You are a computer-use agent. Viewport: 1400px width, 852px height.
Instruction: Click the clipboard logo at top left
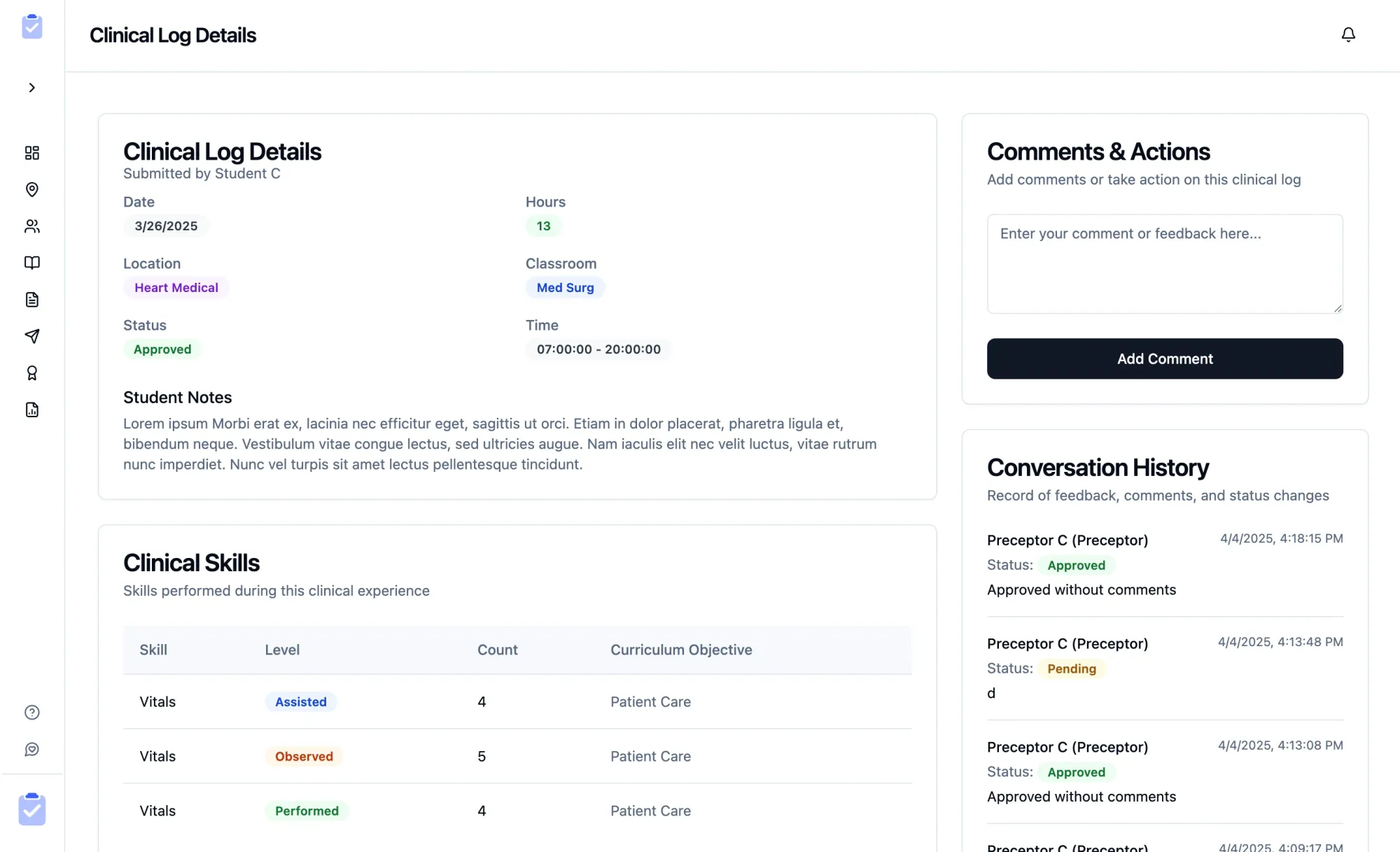(32, 27)
